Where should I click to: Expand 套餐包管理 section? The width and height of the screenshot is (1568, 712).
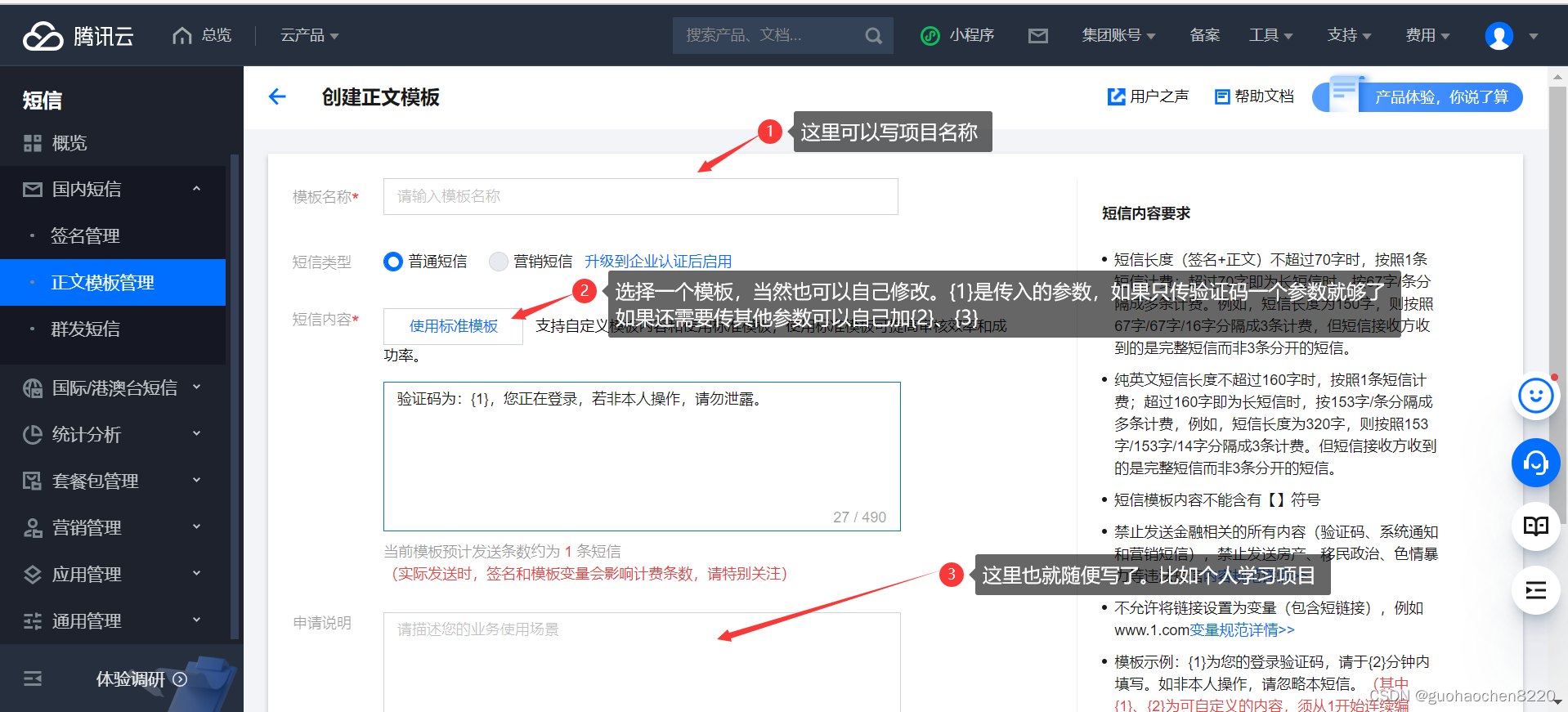tap(113, 481)
